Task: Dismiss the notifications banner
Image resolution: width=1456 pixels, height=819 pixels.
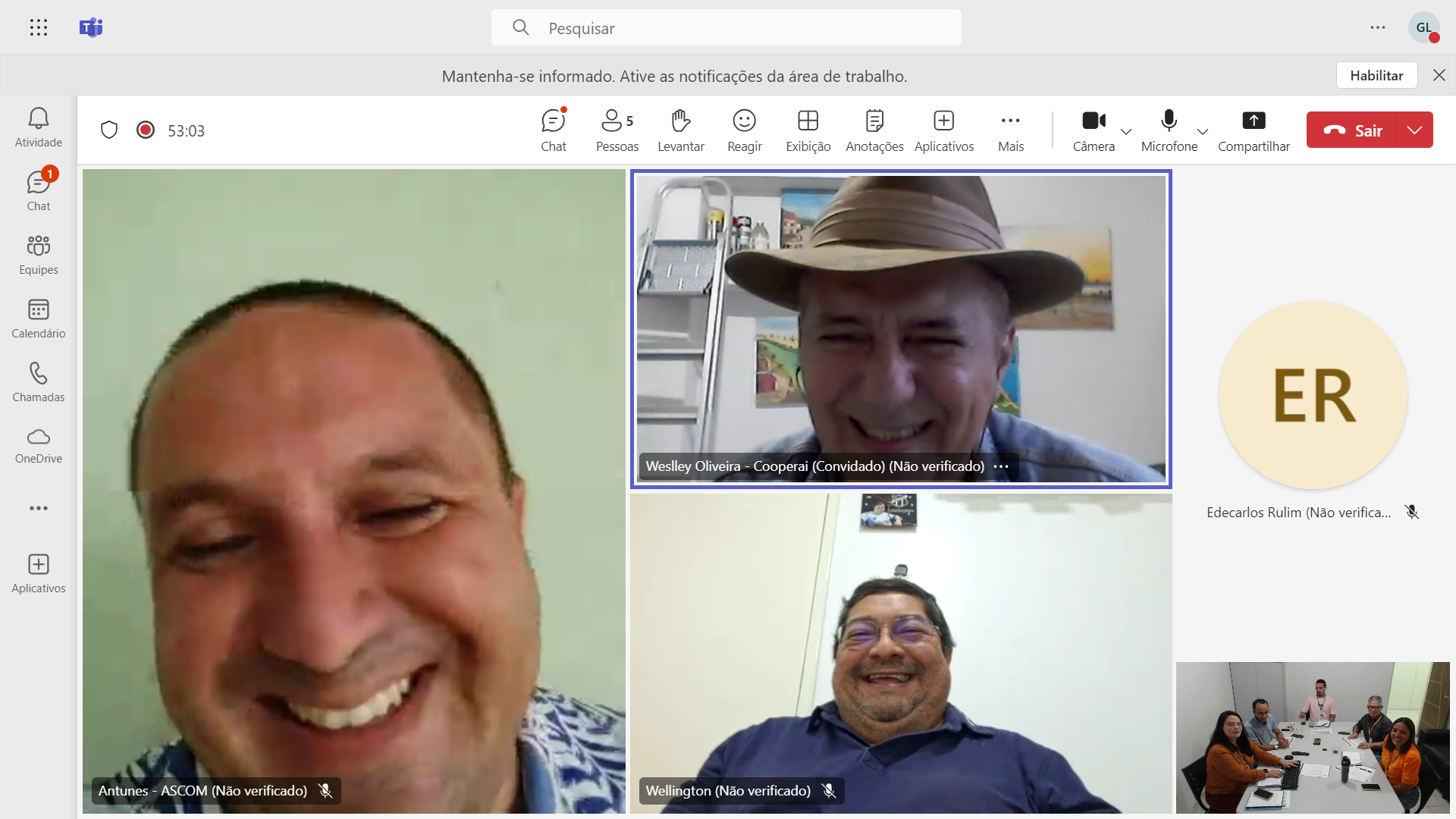Action: tap(1439, 75)
